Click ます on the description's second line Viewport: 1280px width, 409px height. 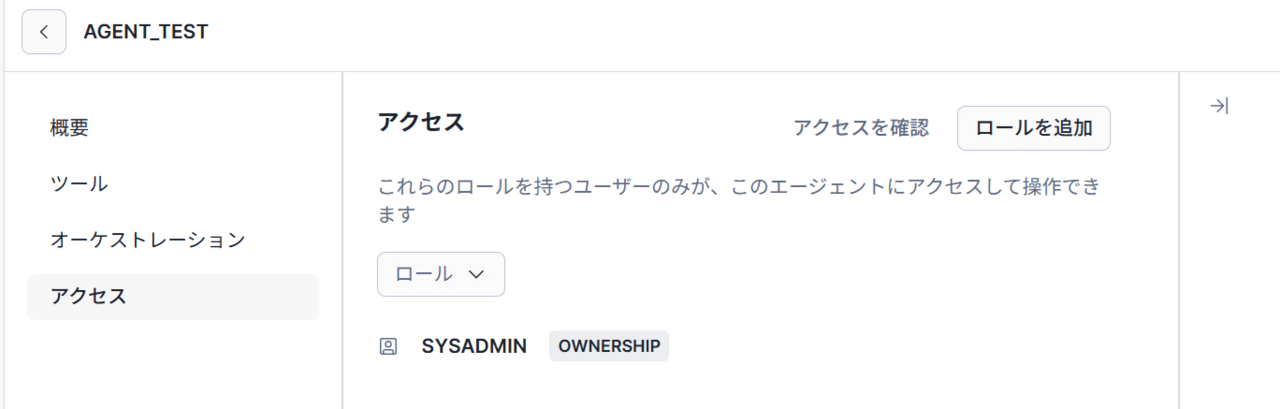click(396, 214)
